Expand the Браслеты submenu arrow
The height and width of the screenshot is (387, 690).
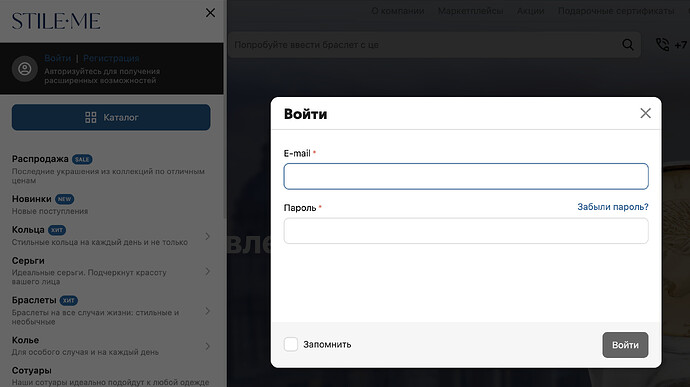point(208,311)
